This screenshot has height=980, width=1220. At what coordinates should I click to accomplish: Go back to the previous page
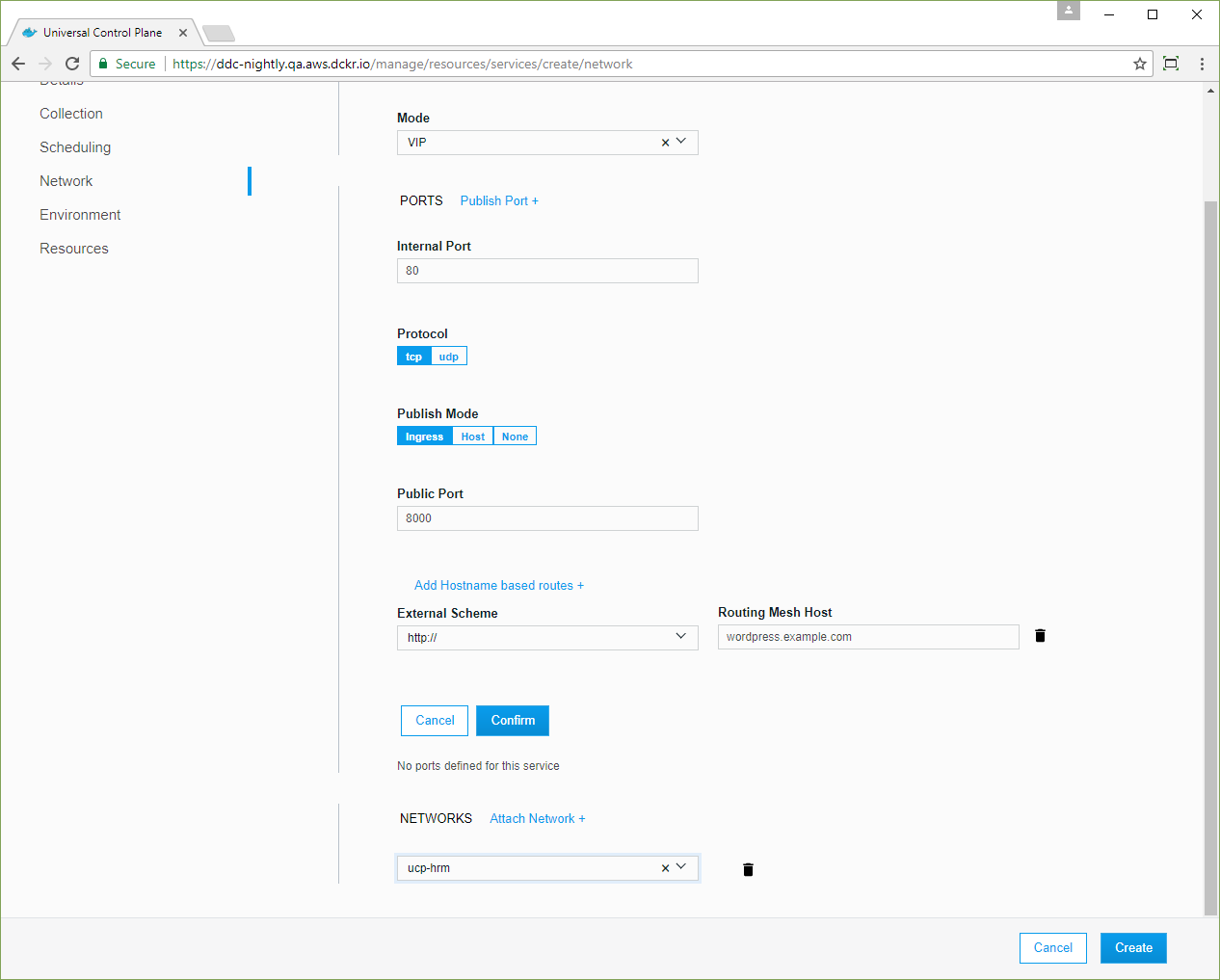pyautogui.click(x=18, y=64)
